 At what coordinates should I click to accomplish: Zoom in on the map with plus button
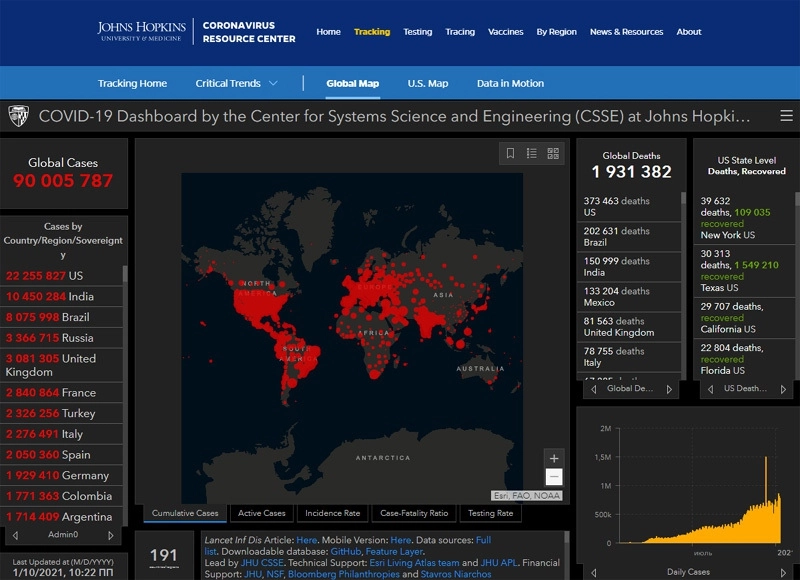point(554,458)
